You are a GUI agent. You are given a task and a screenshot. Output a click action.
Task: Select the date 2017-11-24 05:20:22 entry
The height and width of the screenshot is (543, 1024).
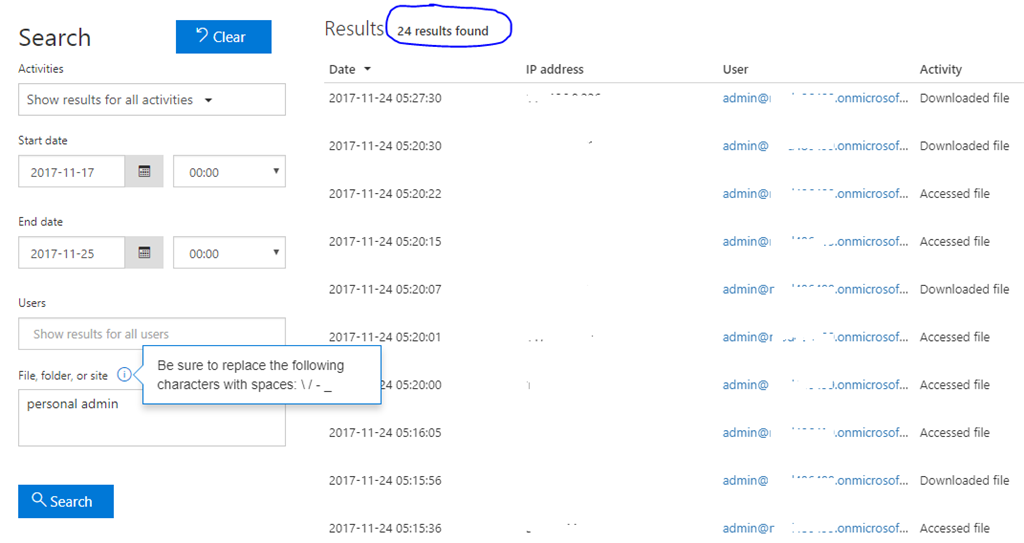pyautogui.click(x=385, y=193)
